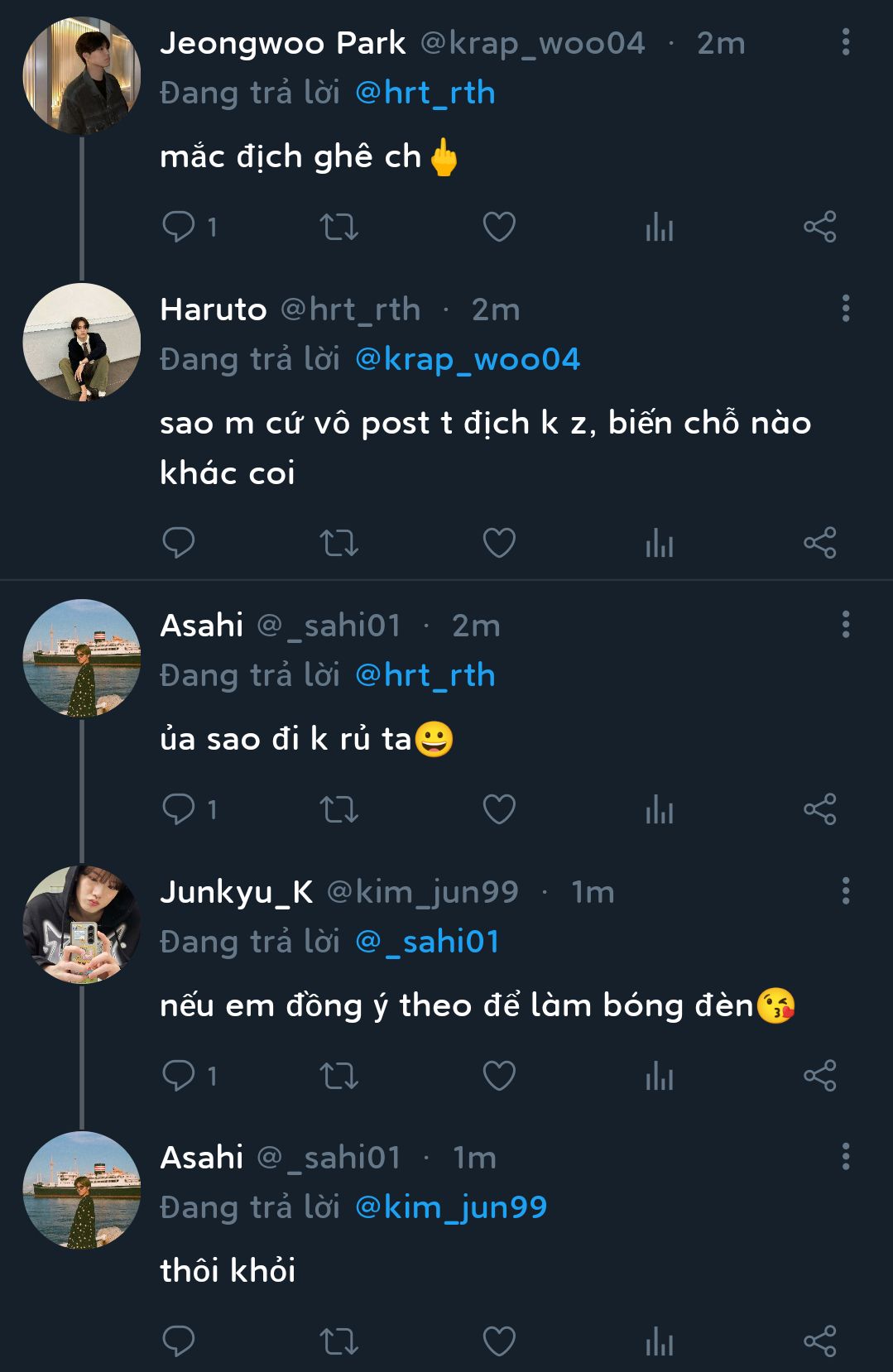The width and height of the screenshot is (893, 1372).
Task: Reply to Asahi's first tweet
Action: [179, 808]
